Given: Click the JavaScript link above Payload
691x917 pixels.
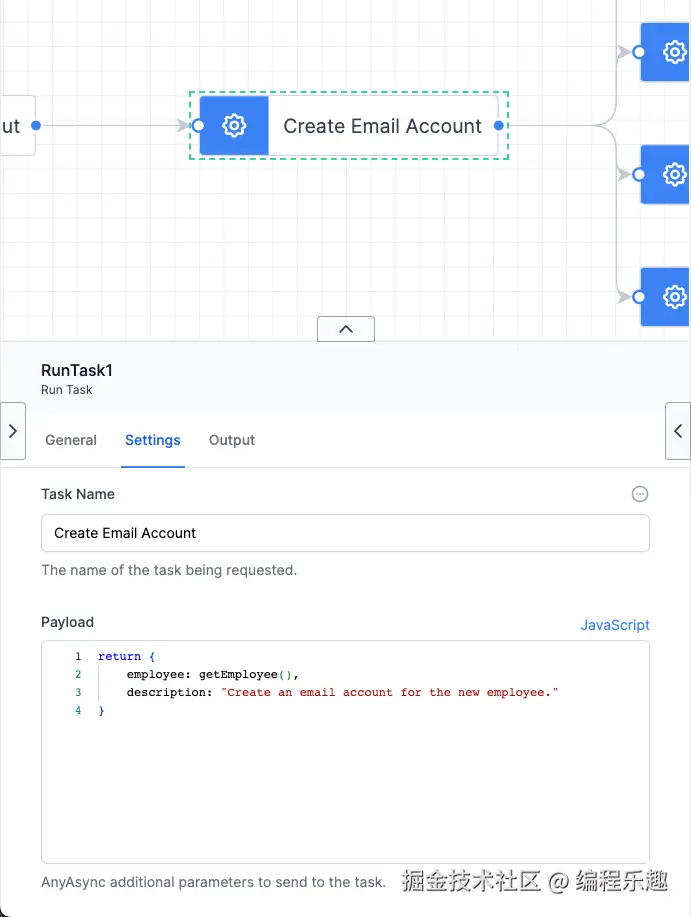Looking at the screenshot, I should point(615,625).
